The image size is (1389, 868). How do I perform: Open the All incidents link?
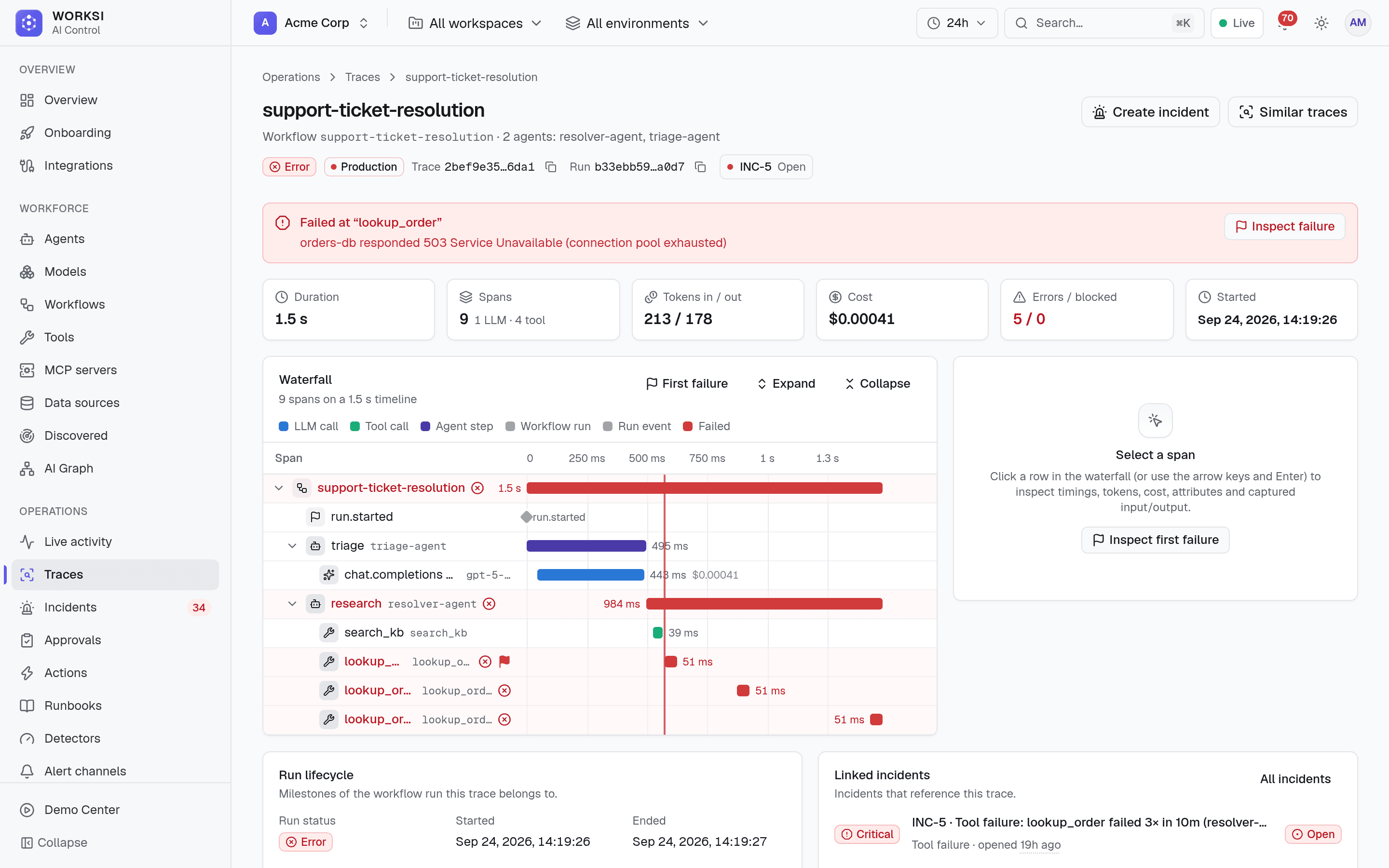pos(1295,779)
